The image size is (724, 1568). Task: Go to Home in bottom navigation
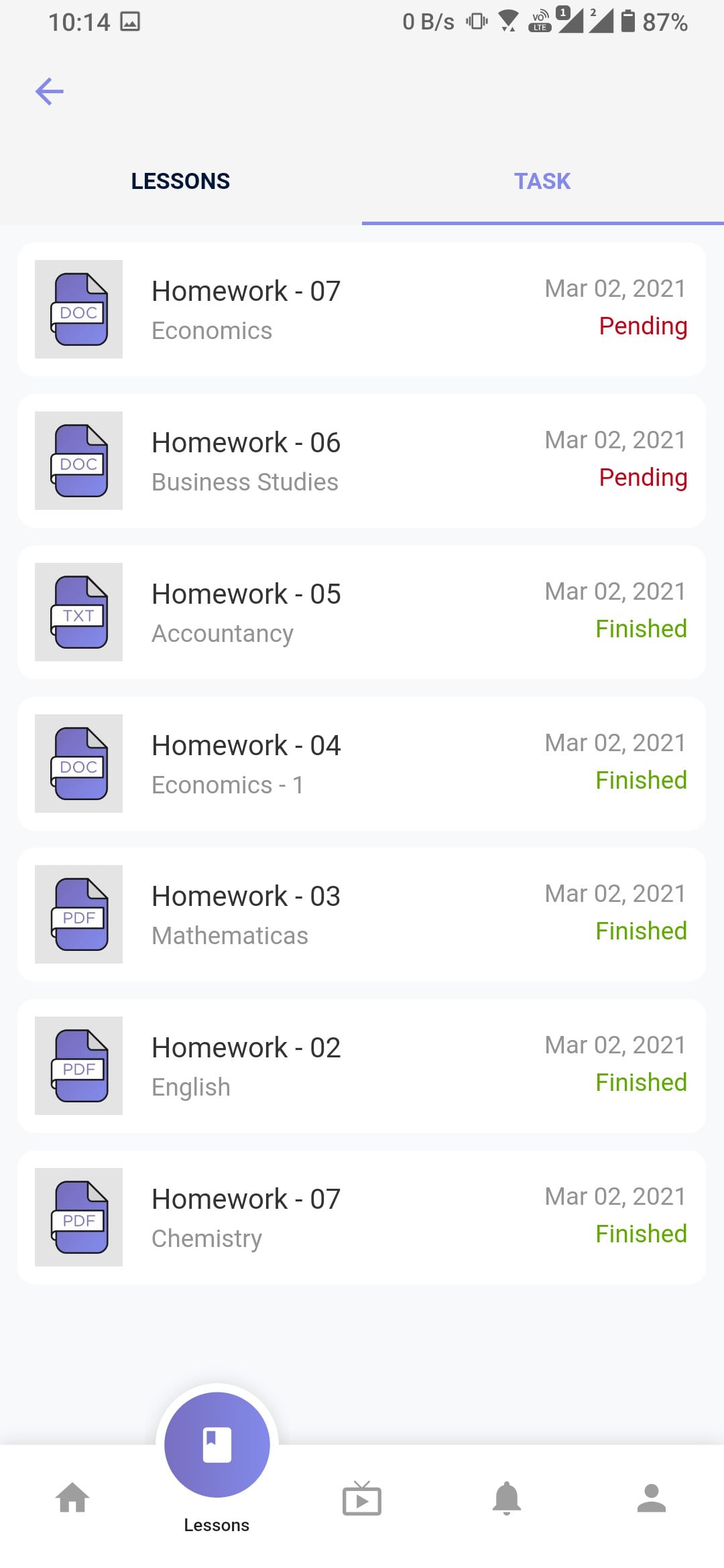[x=72, y=1498]
